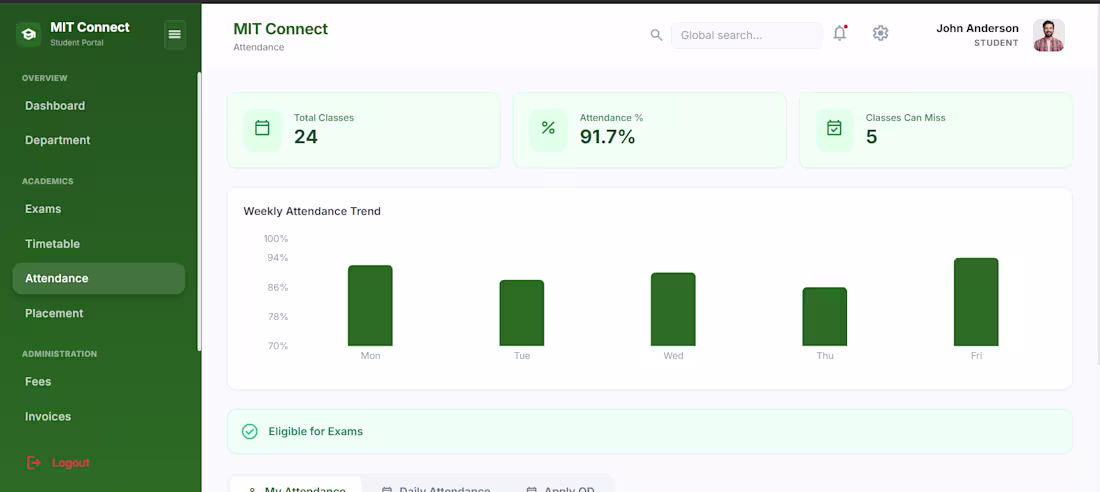Image resolution: width=1100 pixels, height=492 pixels.
Task: Click the STUDENT role label
Action: [x=996, y=44]
